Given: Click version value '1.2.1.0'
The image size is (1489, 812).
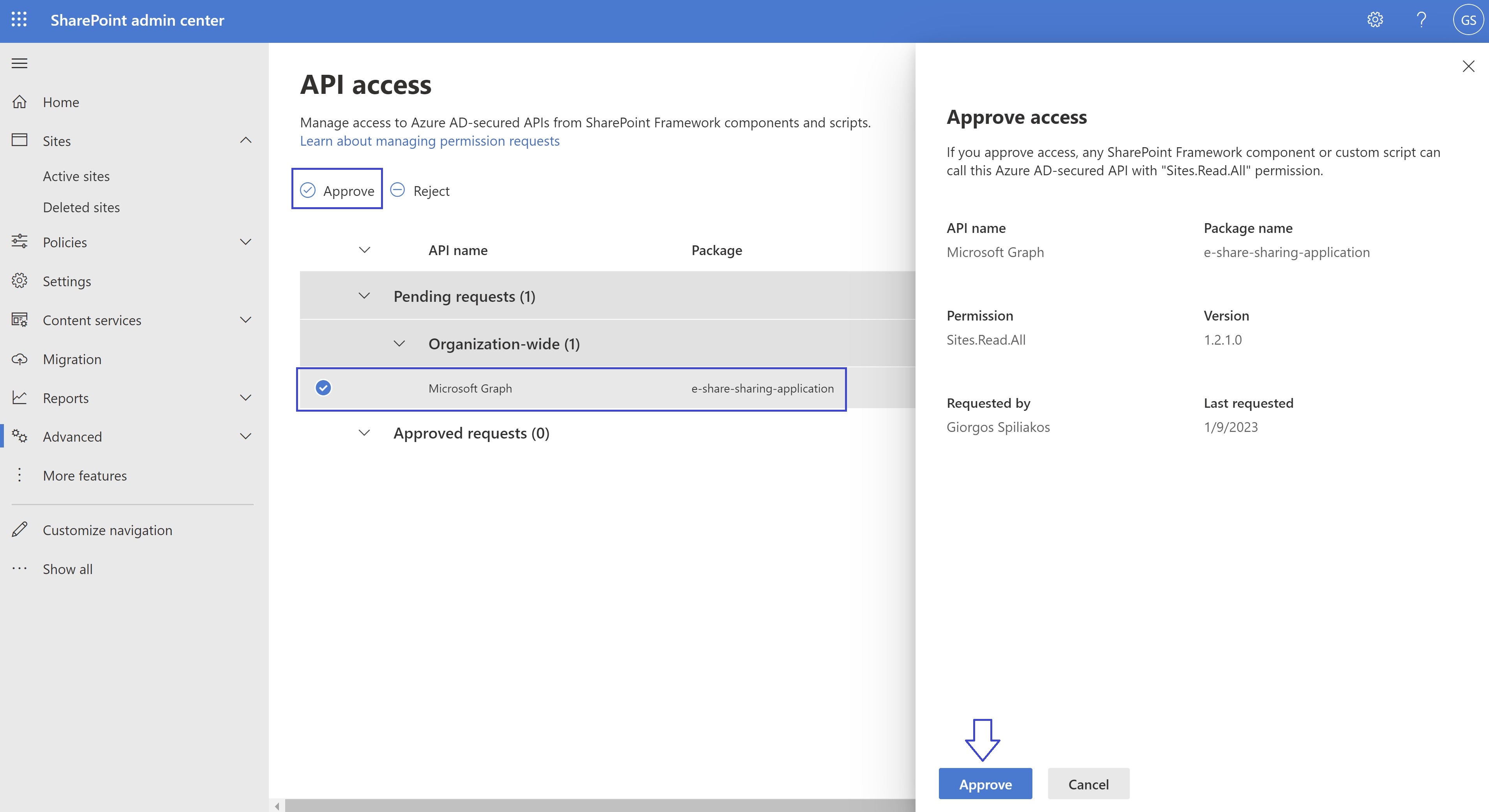Looking at the screenshot, I should [x=1223, y=340].
